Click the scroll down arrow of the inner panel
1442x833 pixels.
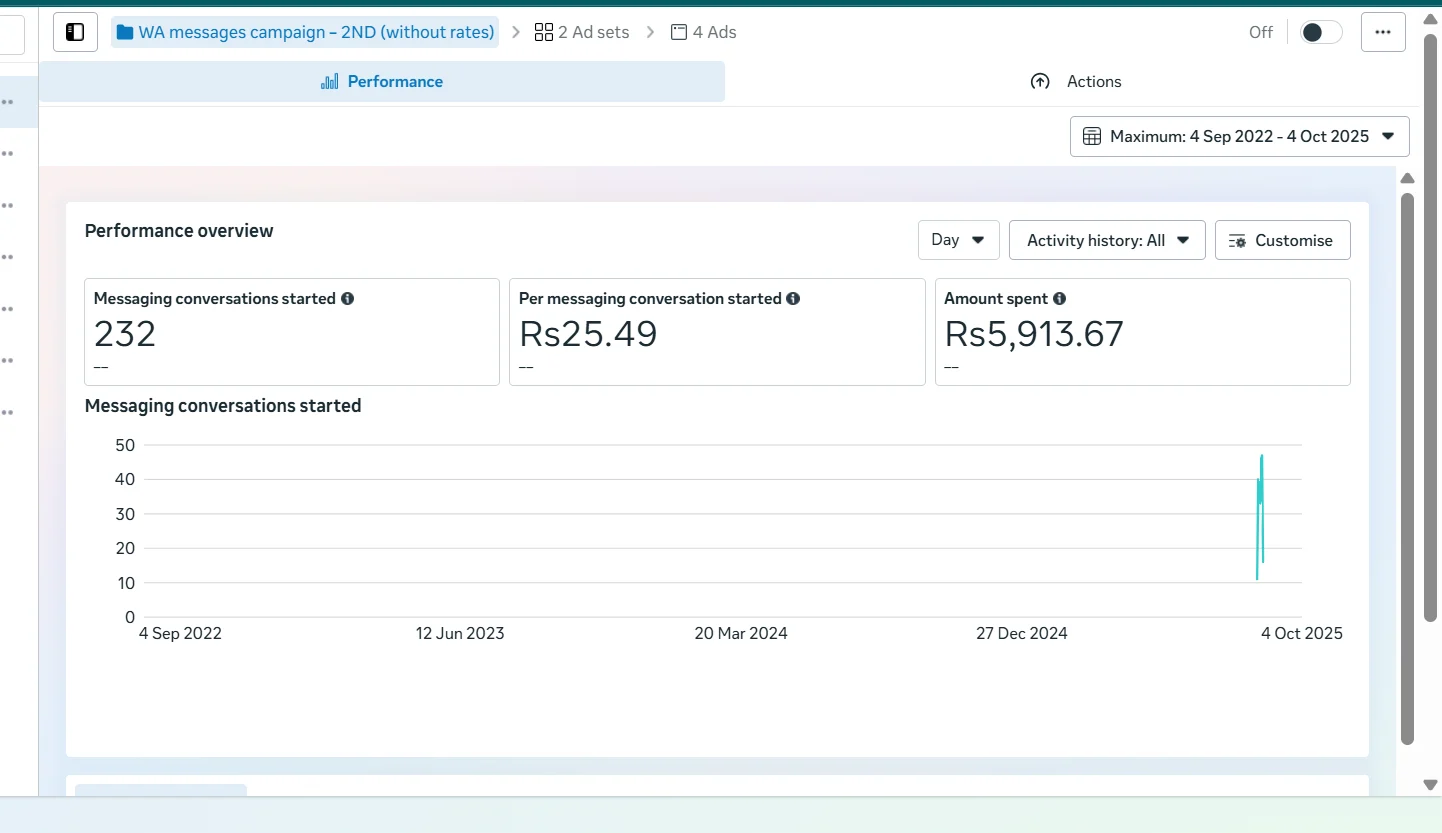coord(1430,785)
